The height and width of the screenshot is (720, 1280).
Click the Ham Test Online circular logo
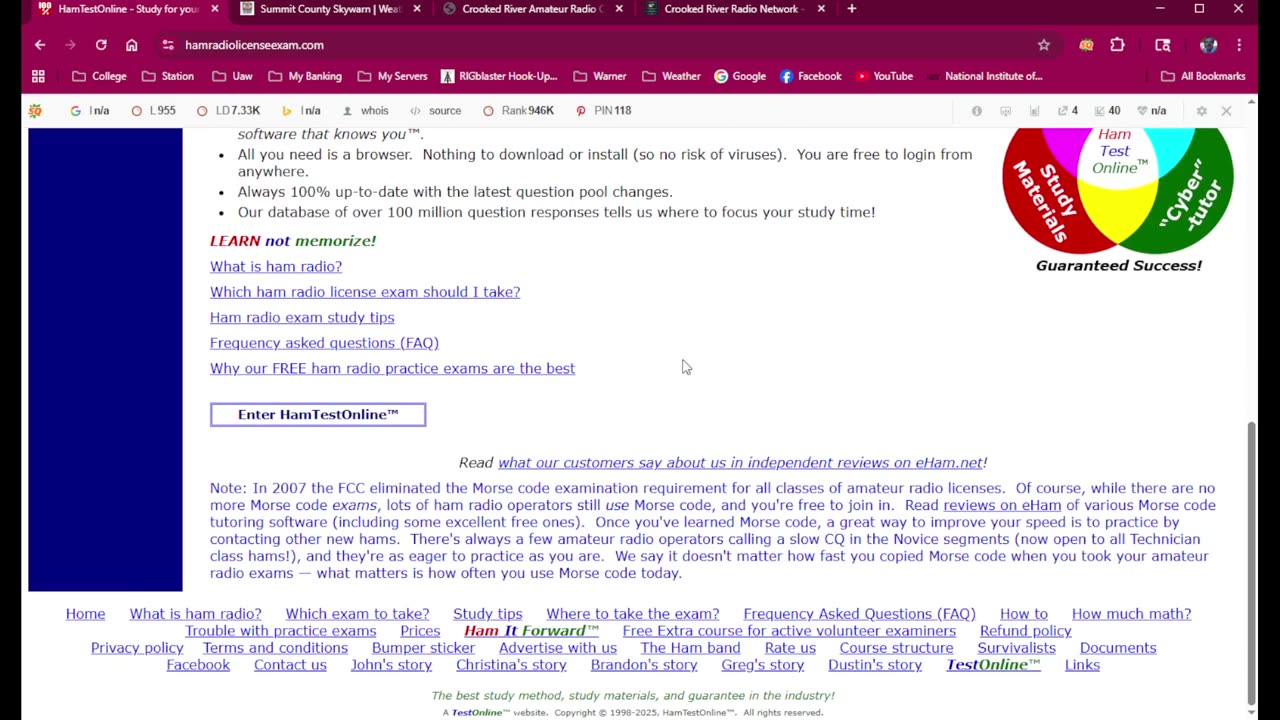(x=1118, y=190)
